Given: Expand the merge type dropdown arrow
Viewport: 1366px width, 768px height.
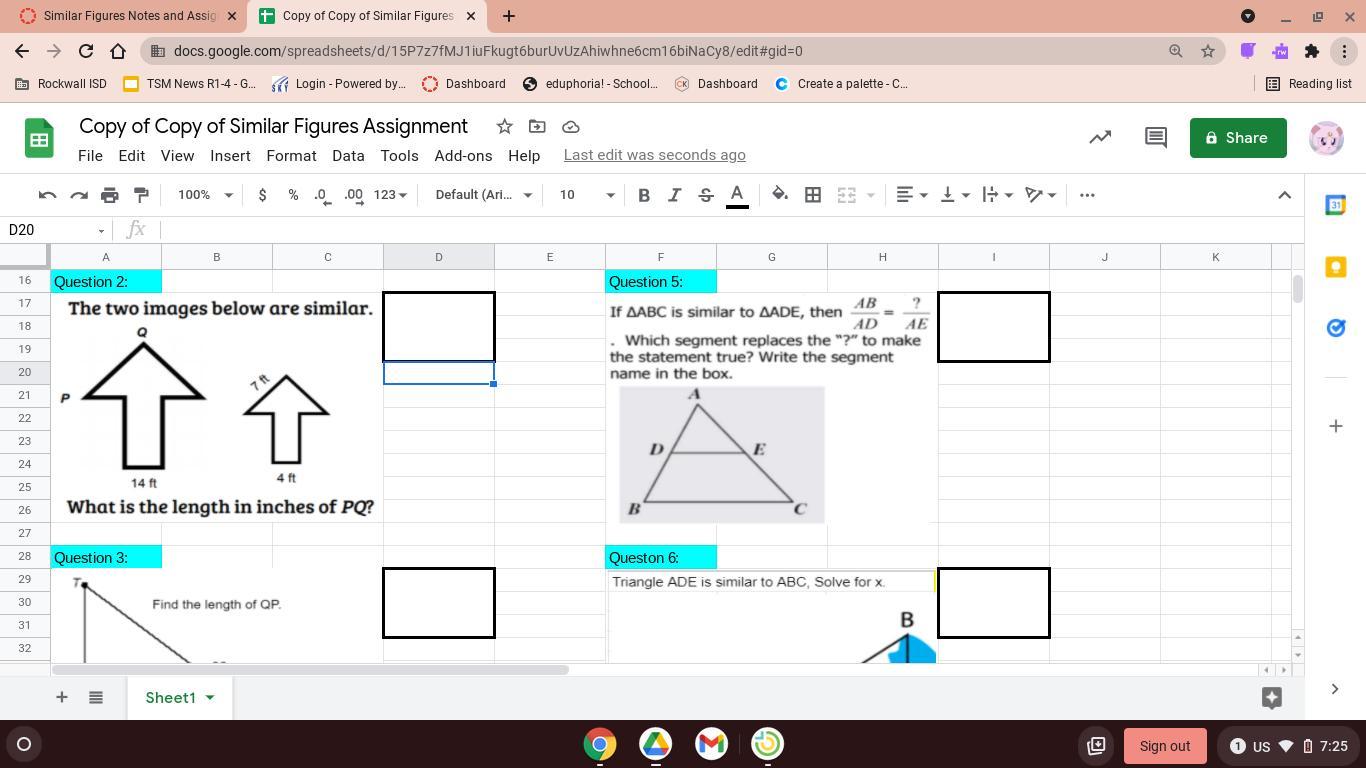Looking at the screenshot, I should coord(870,195).
